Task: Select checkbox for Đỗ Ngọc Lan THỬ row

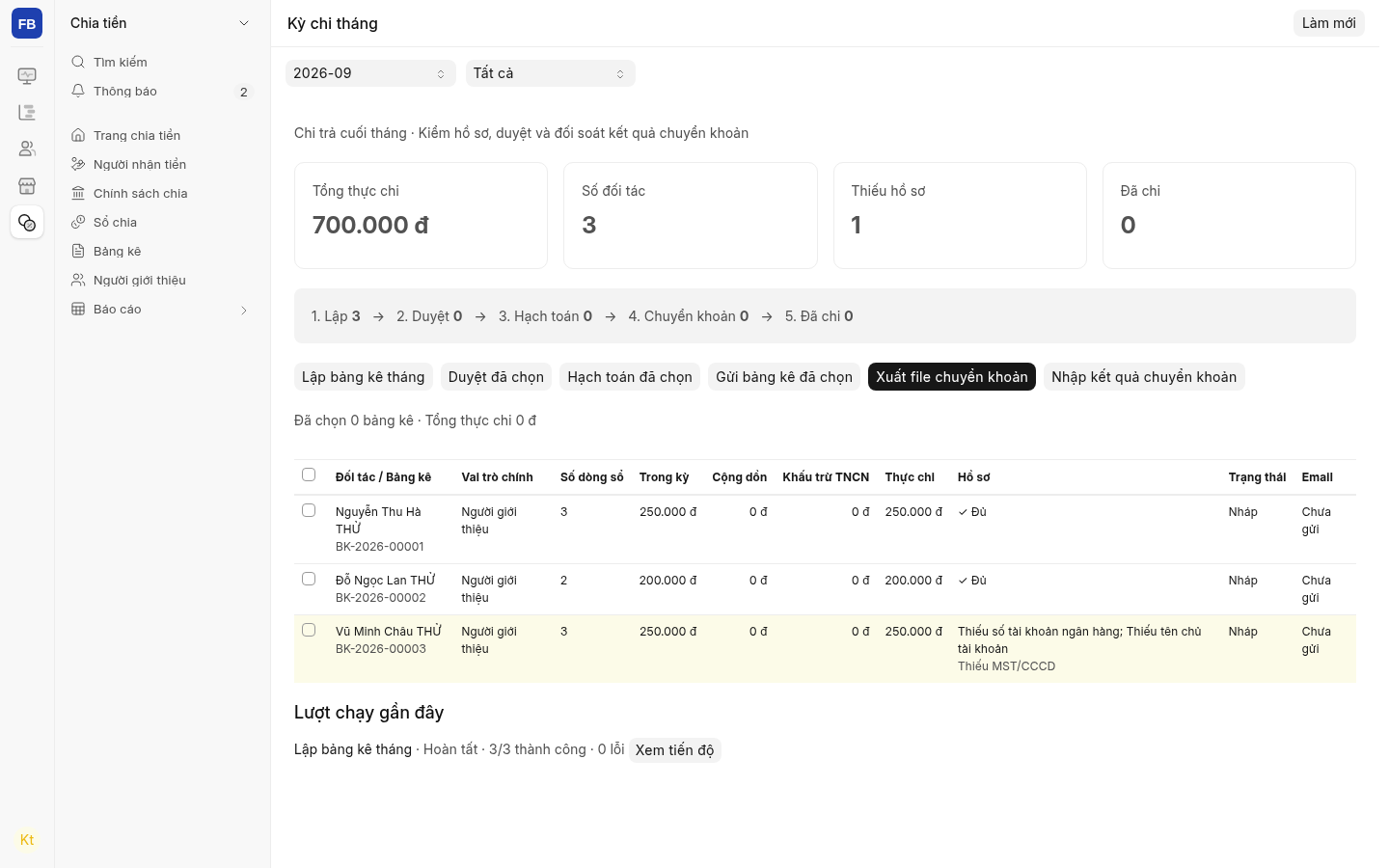Action: (309, 579)
